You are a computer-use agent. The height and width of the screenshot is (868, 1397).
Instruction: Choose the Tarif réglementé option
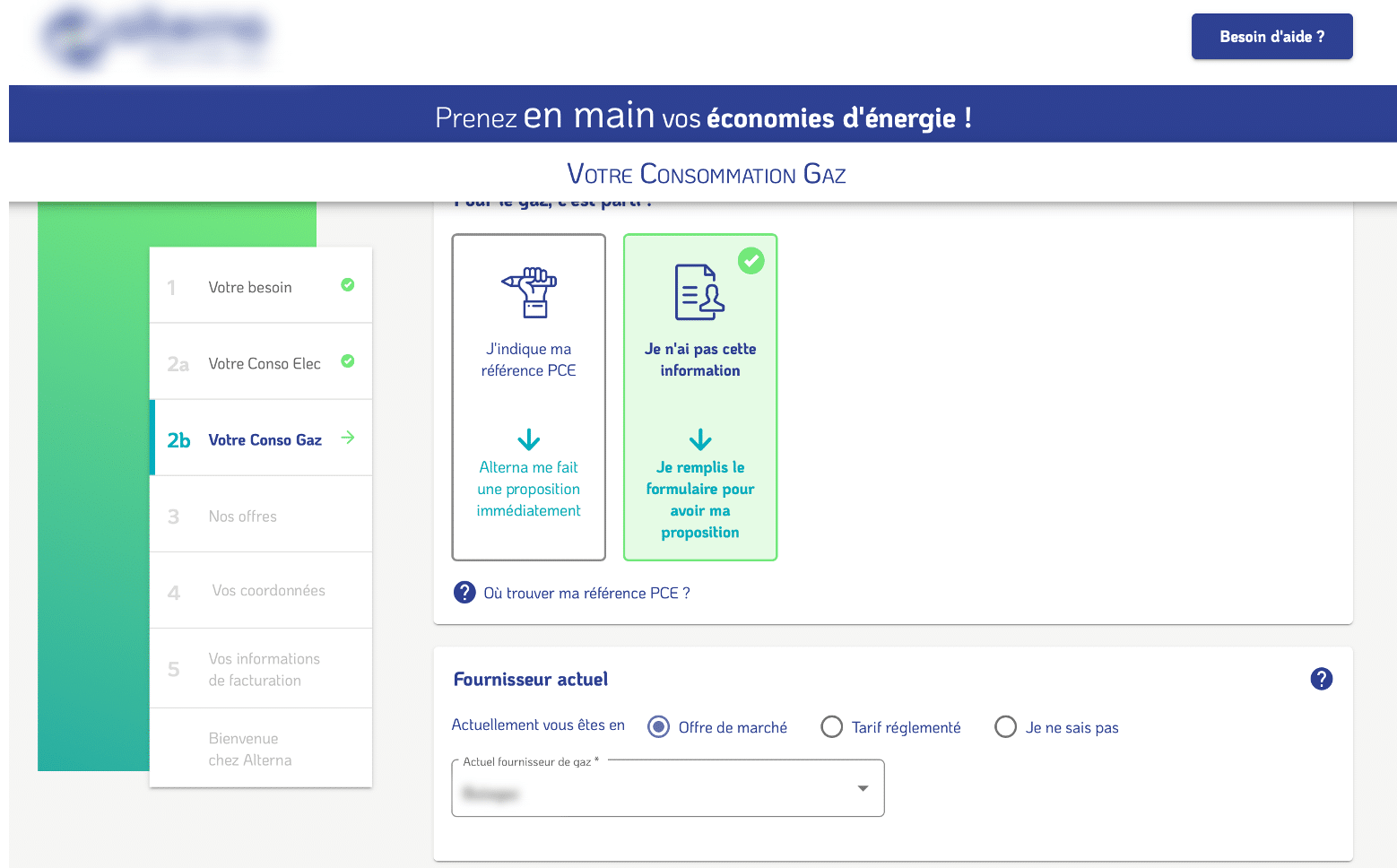point(832,727)
